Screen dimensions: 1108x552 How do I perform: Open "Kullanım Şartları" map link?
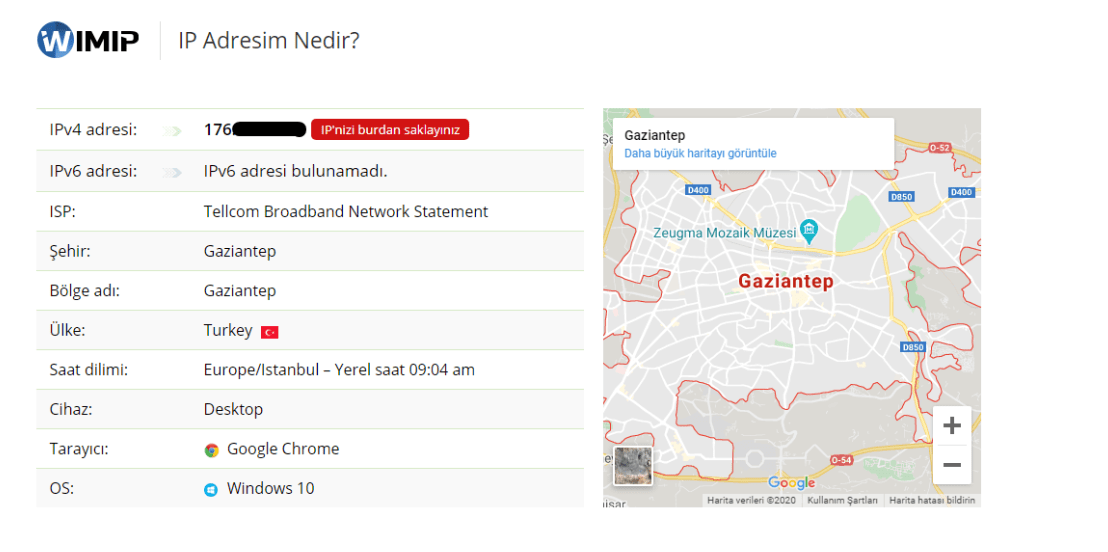point(843,500)
